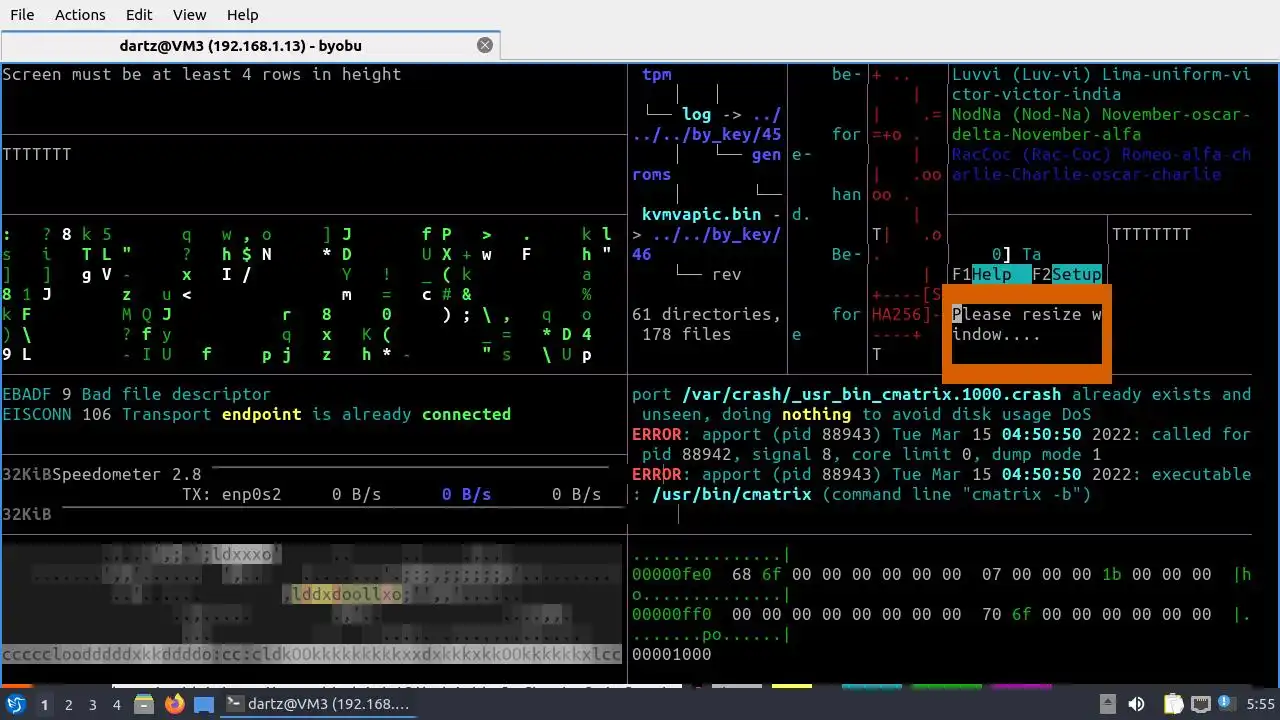
Task: Switch to workspace 3
Action: (92, 705)
